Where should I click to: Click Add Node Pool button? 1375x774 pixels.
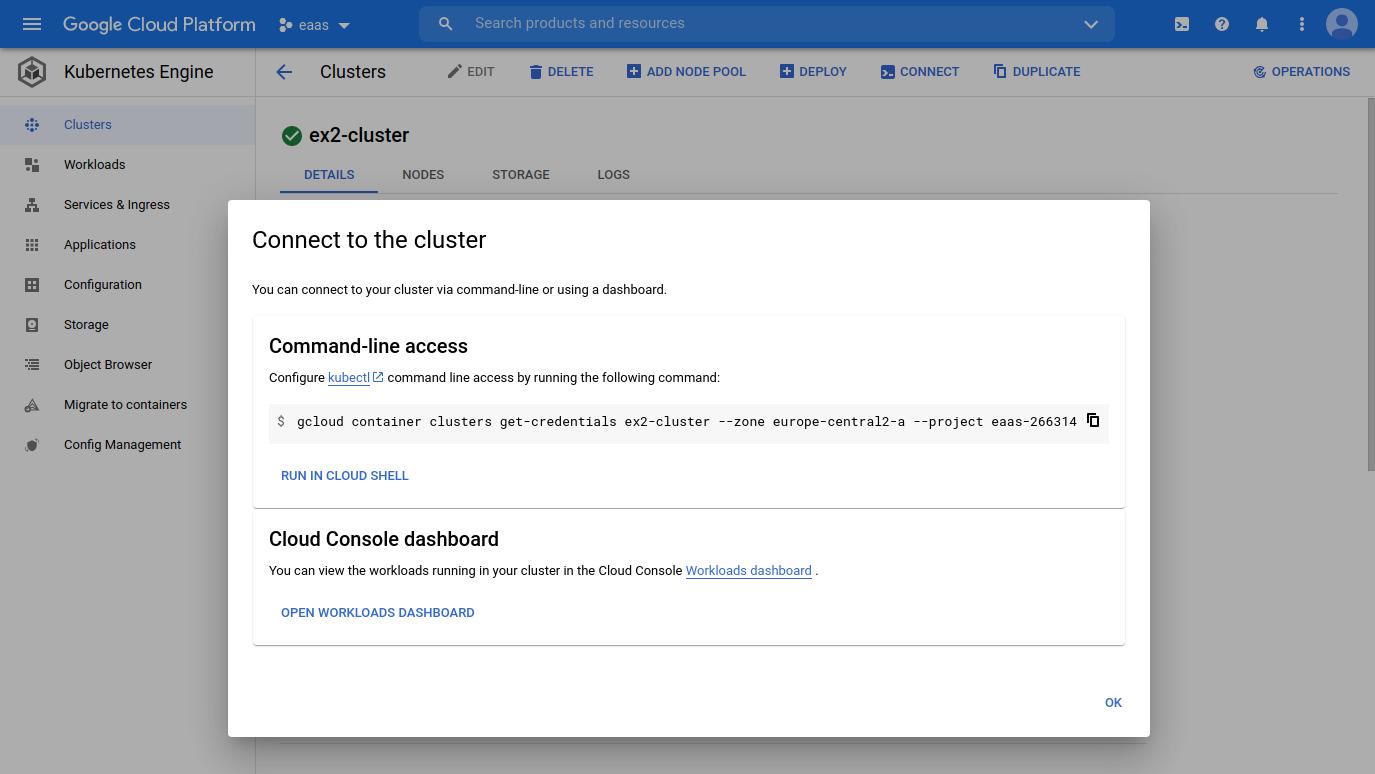pos(686,72)
